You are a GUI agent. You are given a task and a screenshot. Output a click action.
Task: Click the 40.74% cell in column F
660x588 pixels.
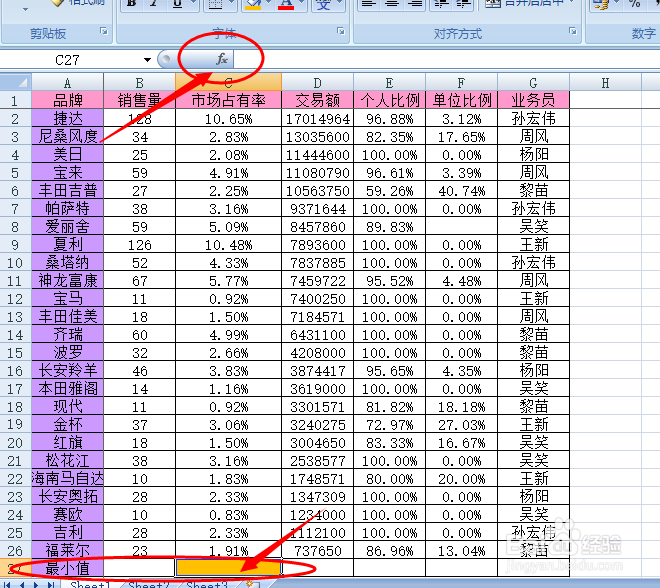pyautogui.click(x=461, y=191)
